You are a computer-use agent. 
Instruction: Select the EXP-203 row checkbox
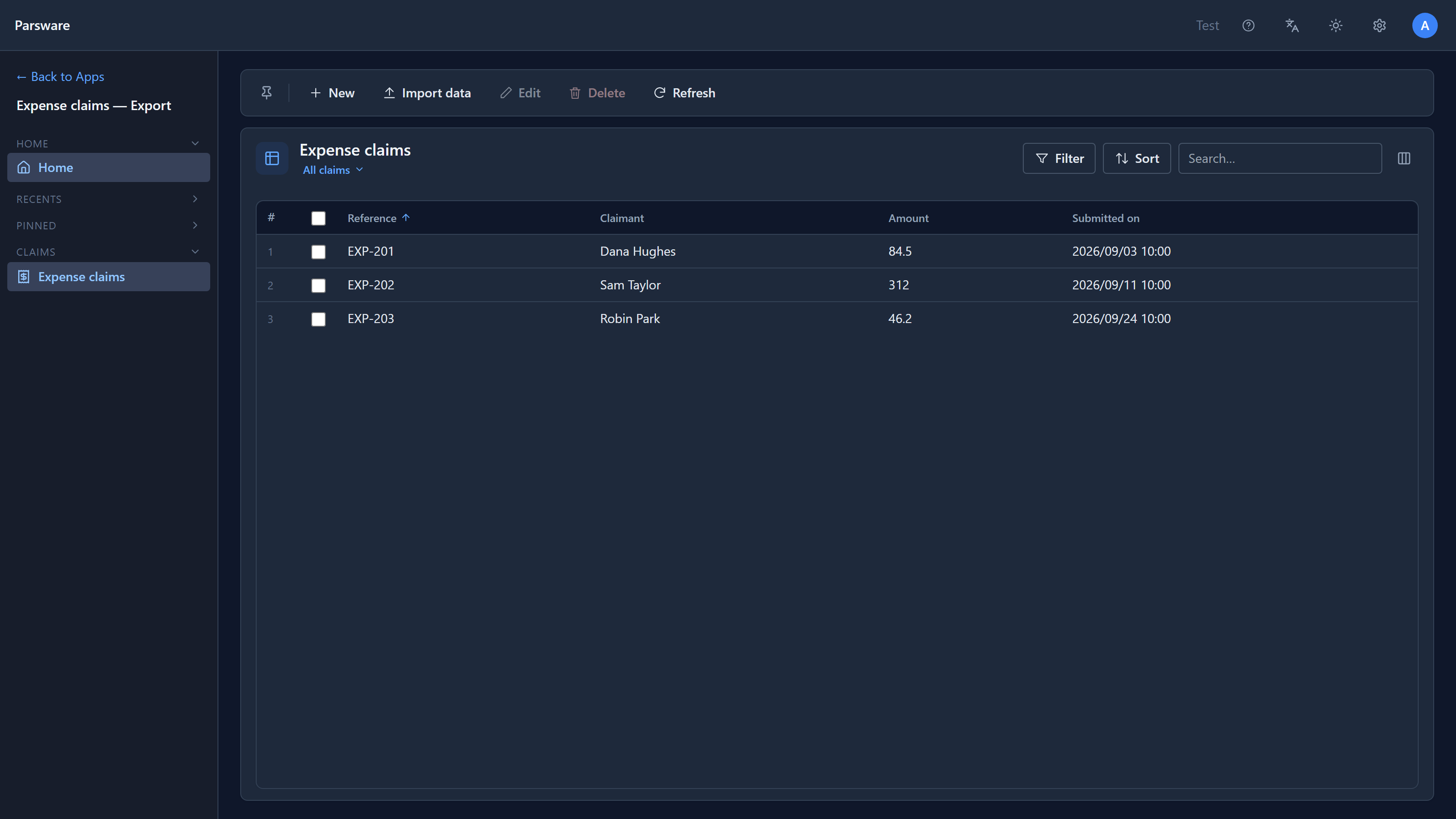318,319
